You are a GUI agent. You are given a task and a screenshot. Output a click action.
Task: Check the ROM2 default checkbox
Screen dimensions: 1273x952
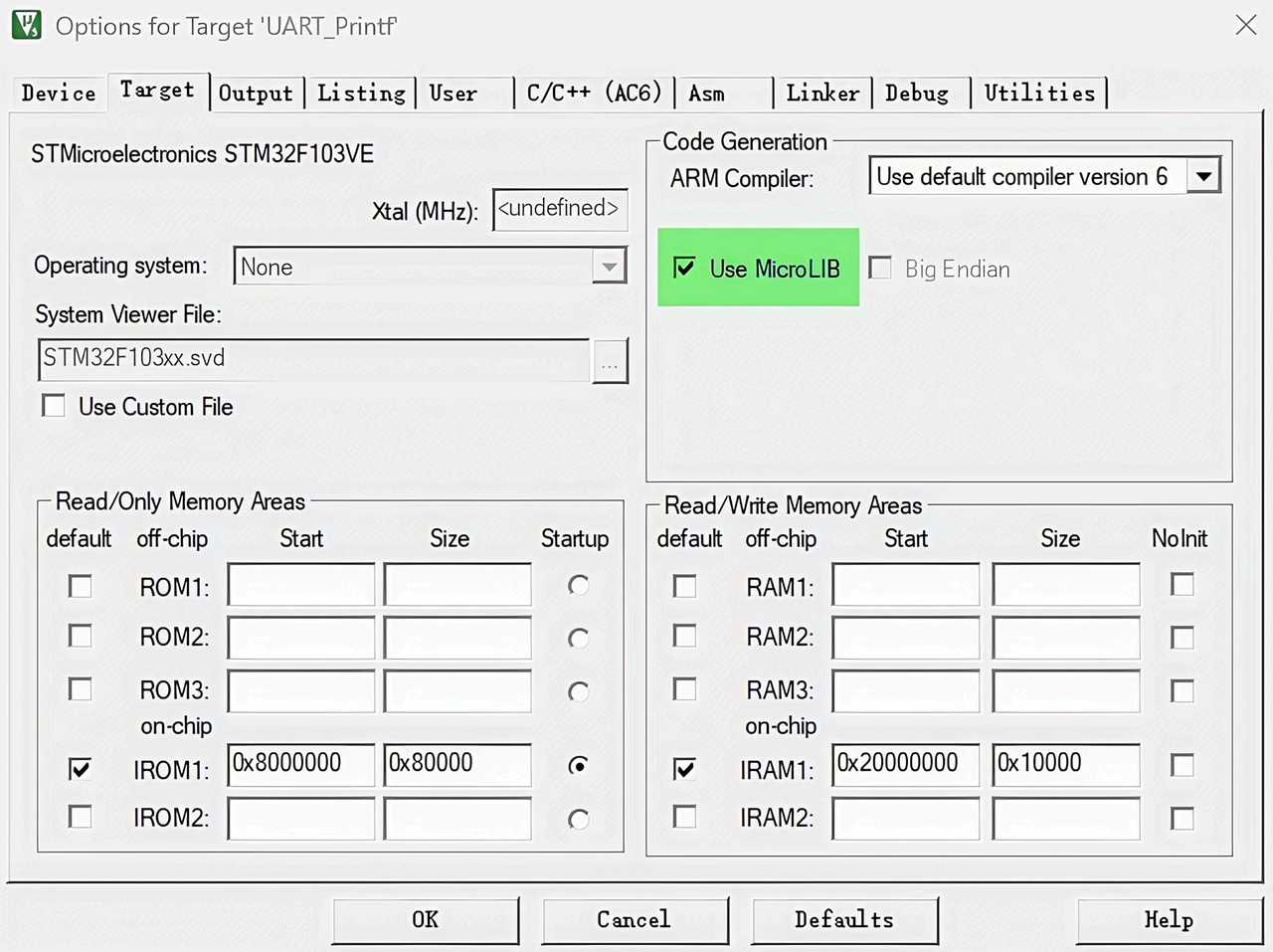pyautogui.click(x=81, y=635)
